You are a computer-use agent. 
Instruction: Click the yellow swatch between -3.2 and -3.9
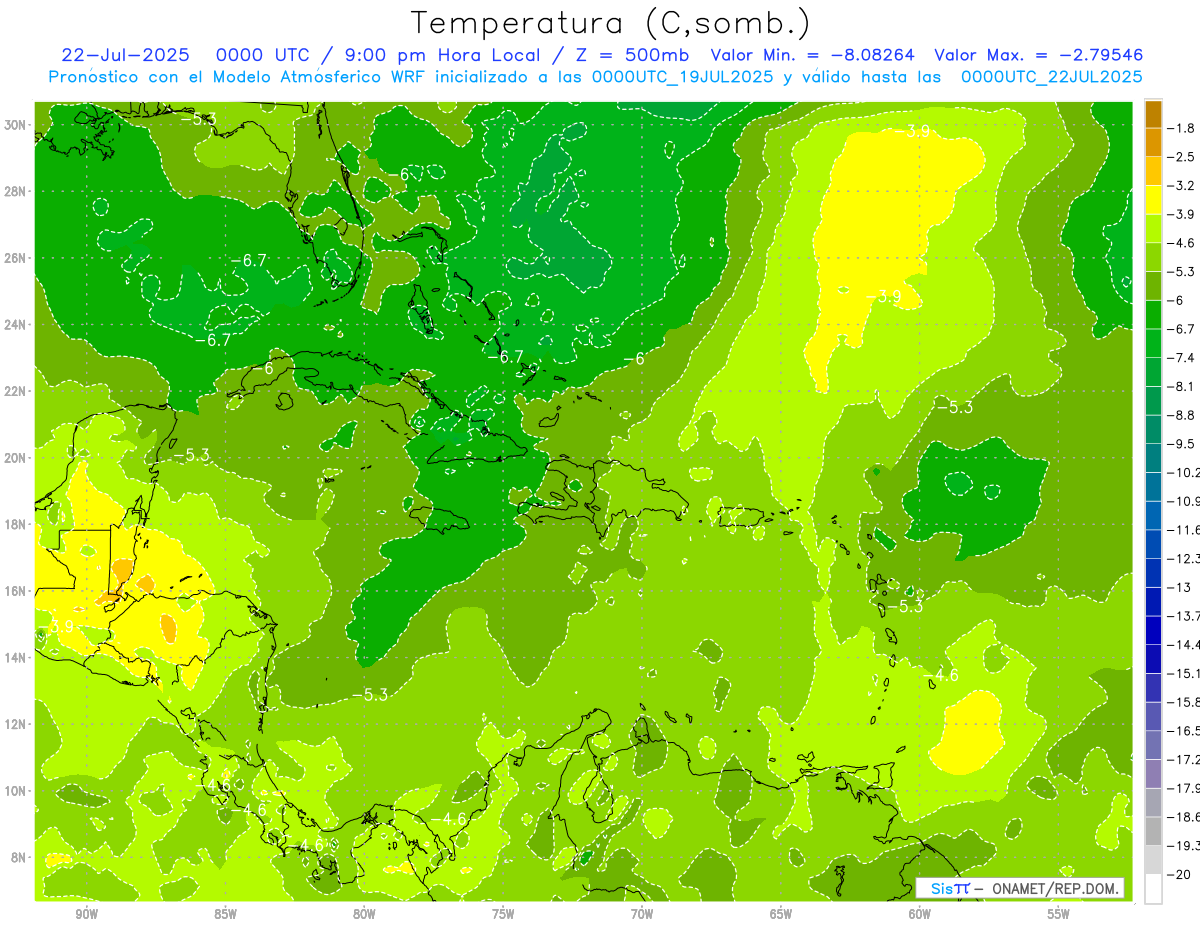click(1153, 200)
